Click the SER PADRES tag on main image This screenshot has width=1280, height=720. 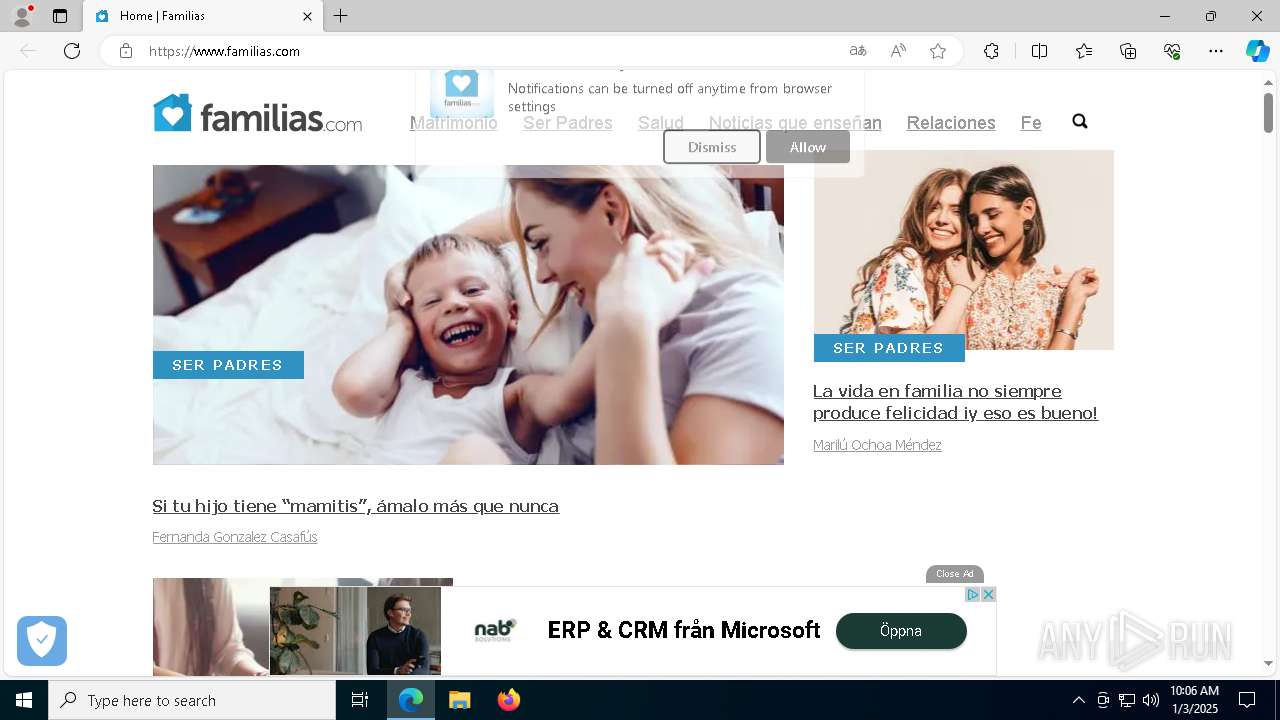228,365
